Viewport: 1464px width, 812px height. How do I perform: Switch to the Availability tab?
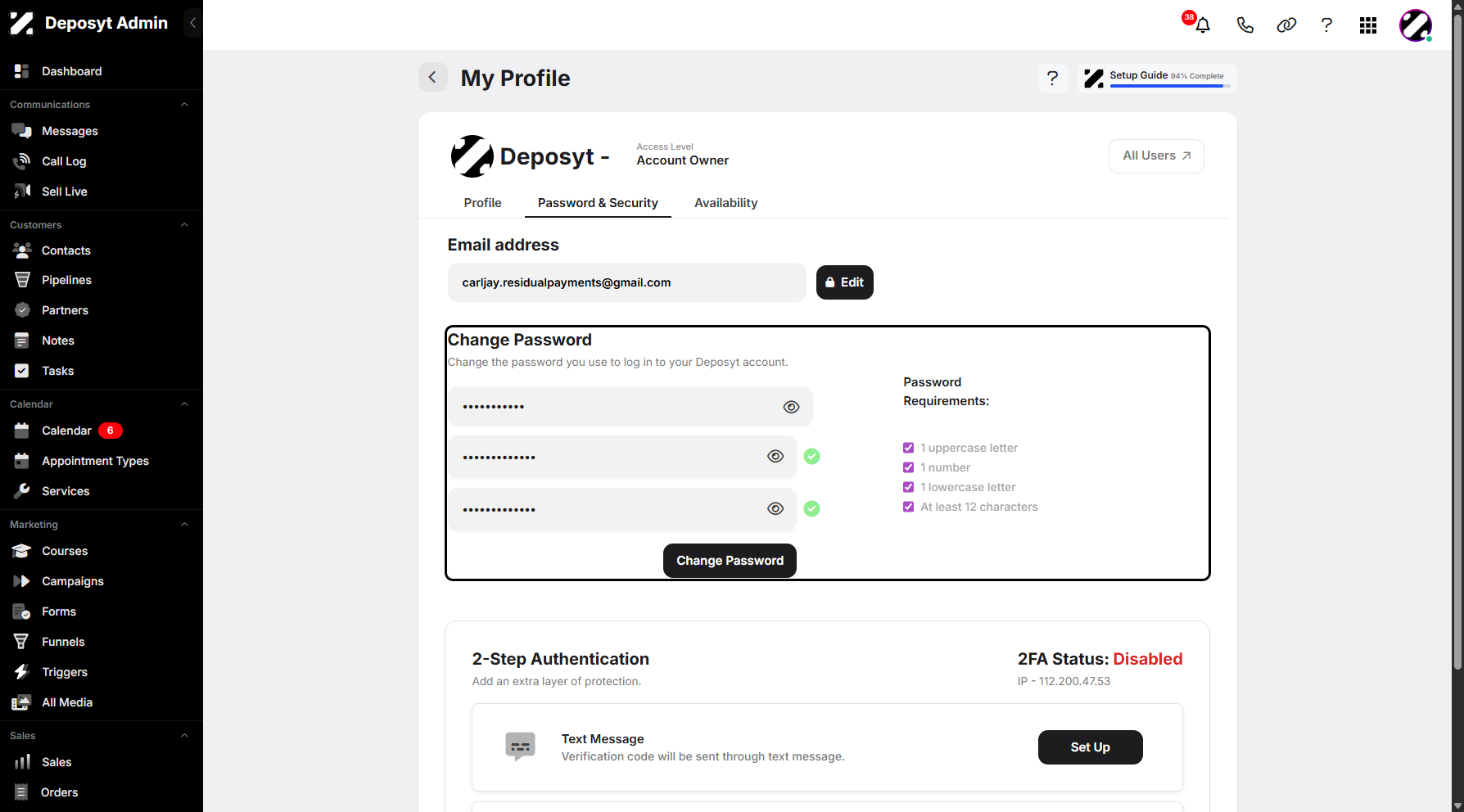click(x=725, y=203)
